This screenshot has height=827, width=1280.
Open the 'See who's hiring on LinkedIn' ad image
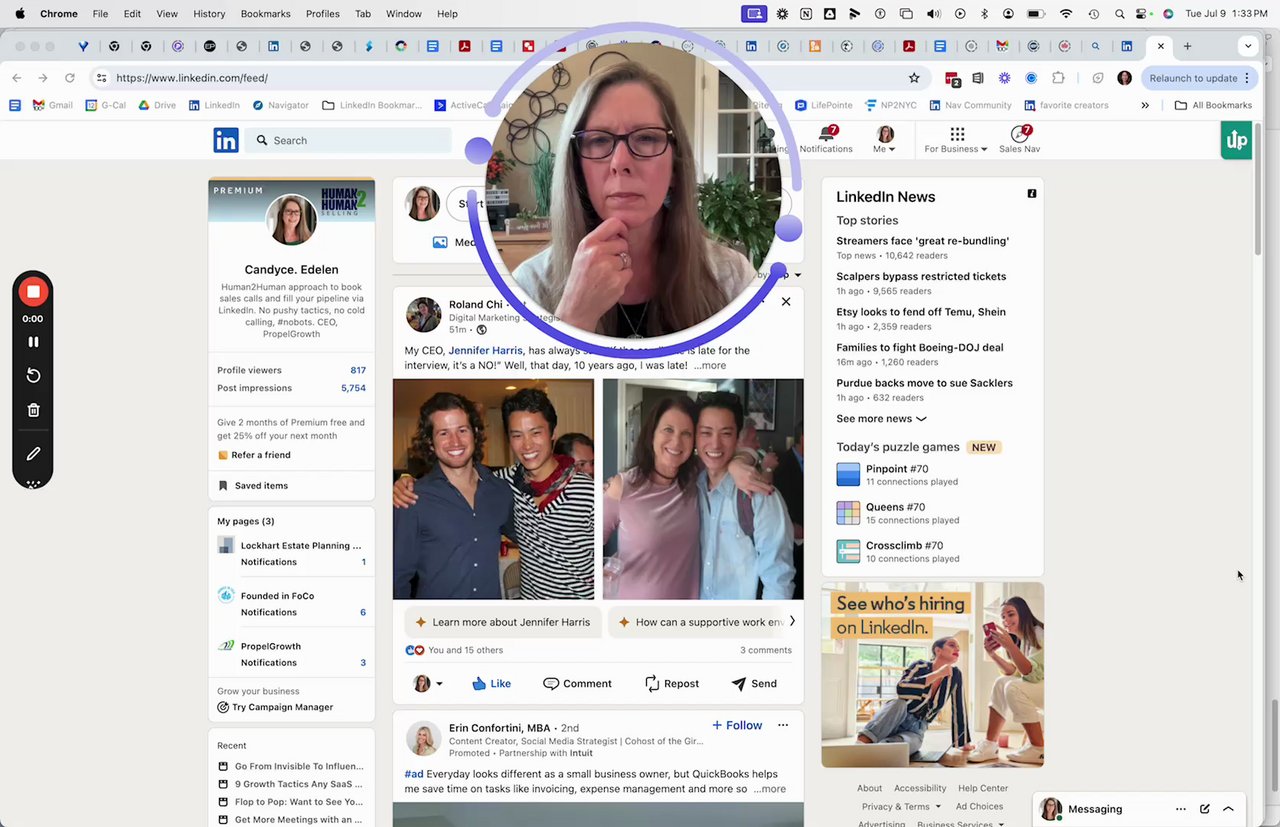click(932, 675)
